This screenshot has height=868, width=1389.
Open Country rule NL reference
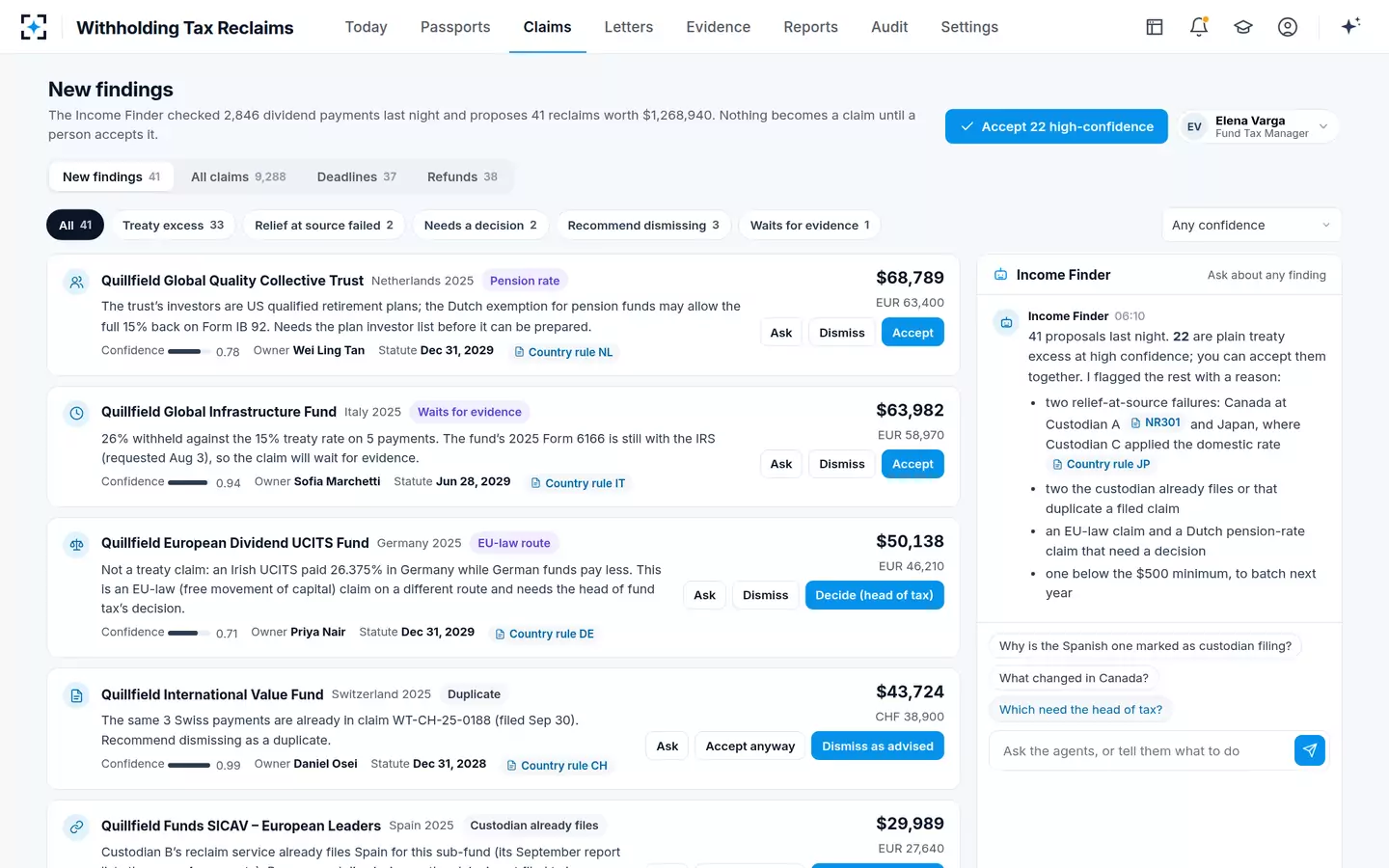[563, 352]
